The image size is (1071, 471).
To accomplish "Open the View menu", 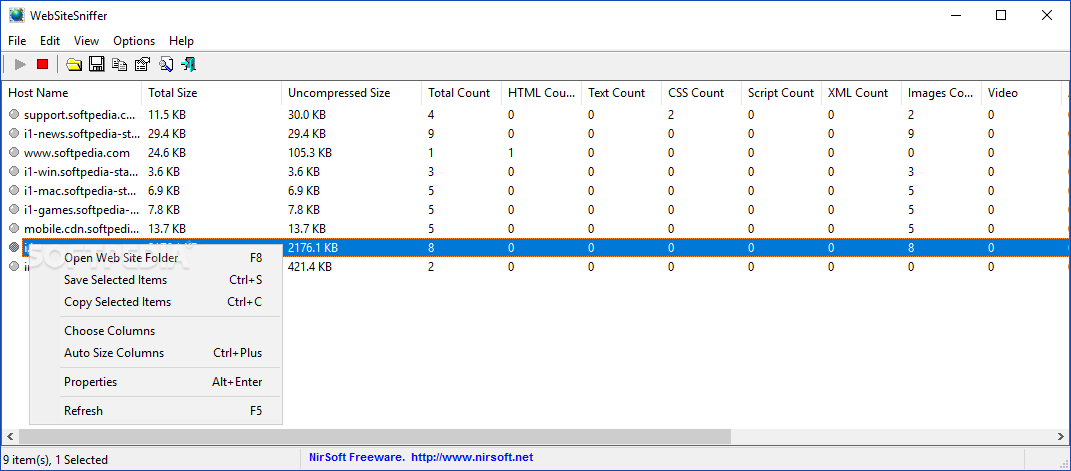I will tap(86, 41).
